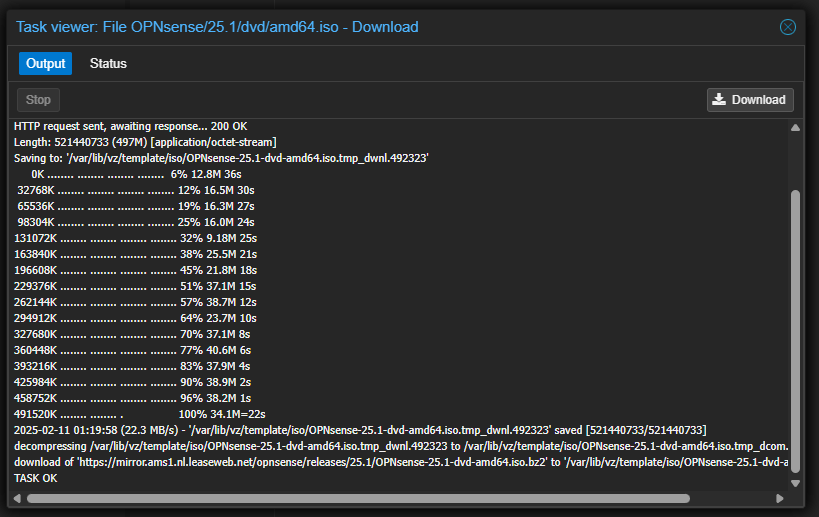
Task: Click the 98304K 25% progress line
Action: coord(136,222)
